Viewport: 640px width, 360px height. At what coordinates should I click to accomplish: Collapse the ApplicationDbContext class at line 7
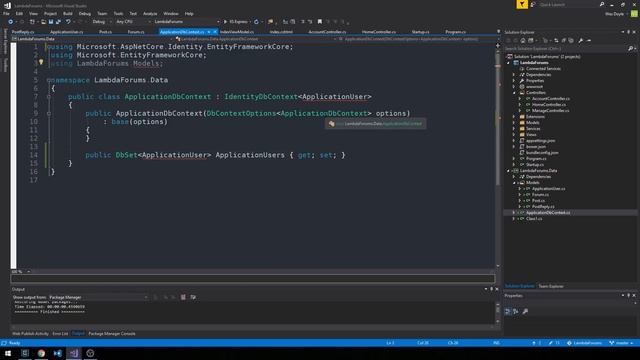[x=49, y=97]
